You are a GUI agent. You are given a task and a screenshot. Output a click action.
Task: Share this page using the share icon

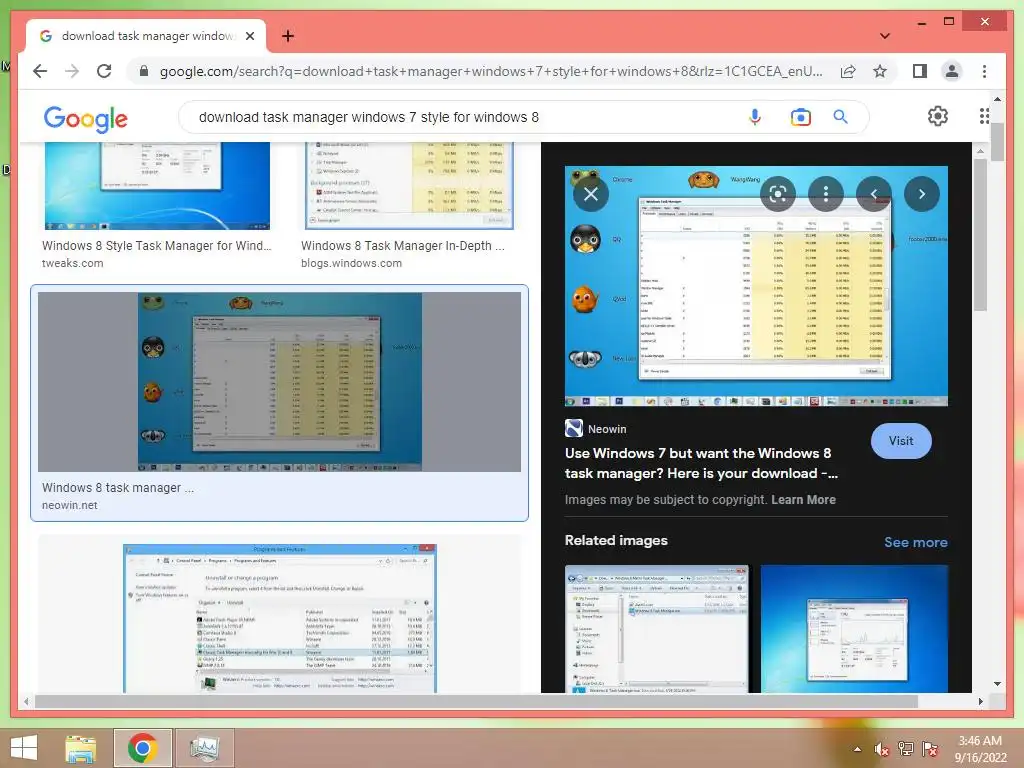(x=848, y=71)
